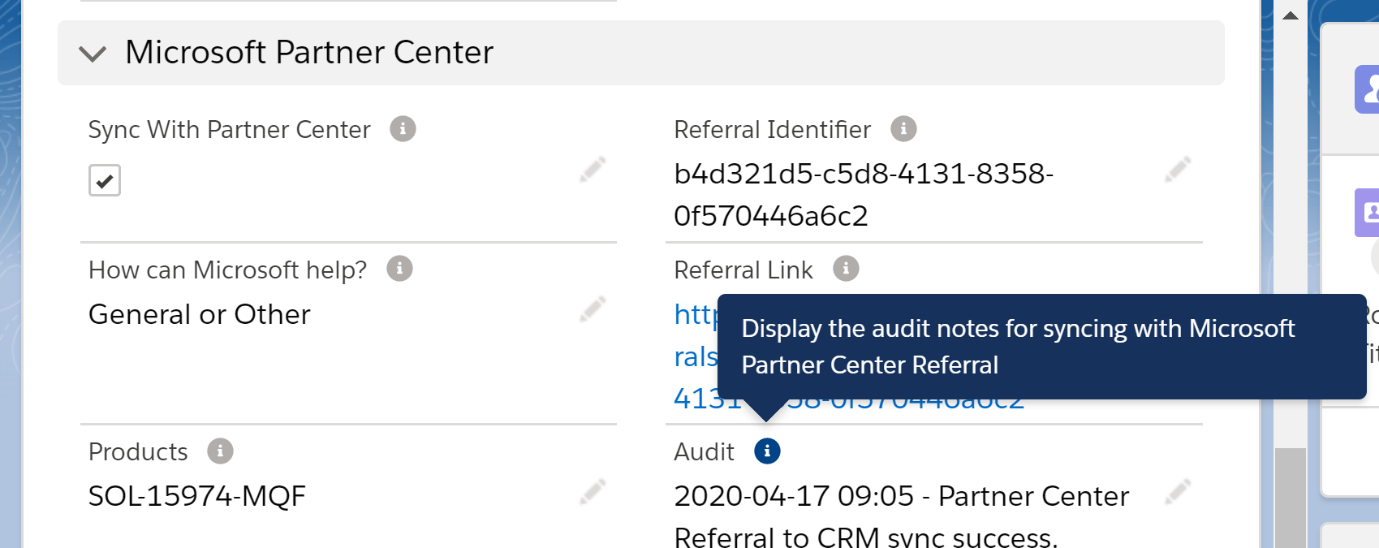Click the Microsoft Partner Center section header
The height and width of the screenshot is (548, 1379).
click(x=309, y=52)
